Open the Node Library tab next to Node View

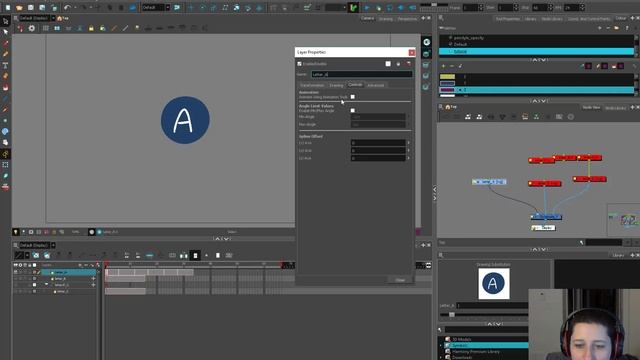click(615, 108)
